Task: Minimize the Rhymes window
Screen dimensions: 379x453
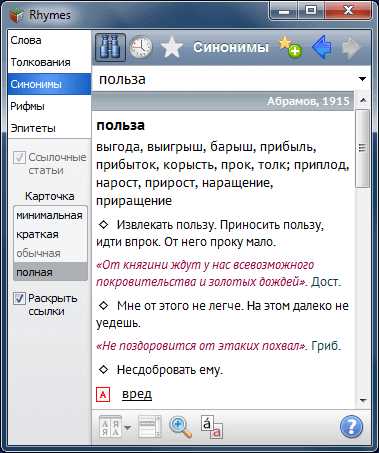Action: click(x=284, y=12)
